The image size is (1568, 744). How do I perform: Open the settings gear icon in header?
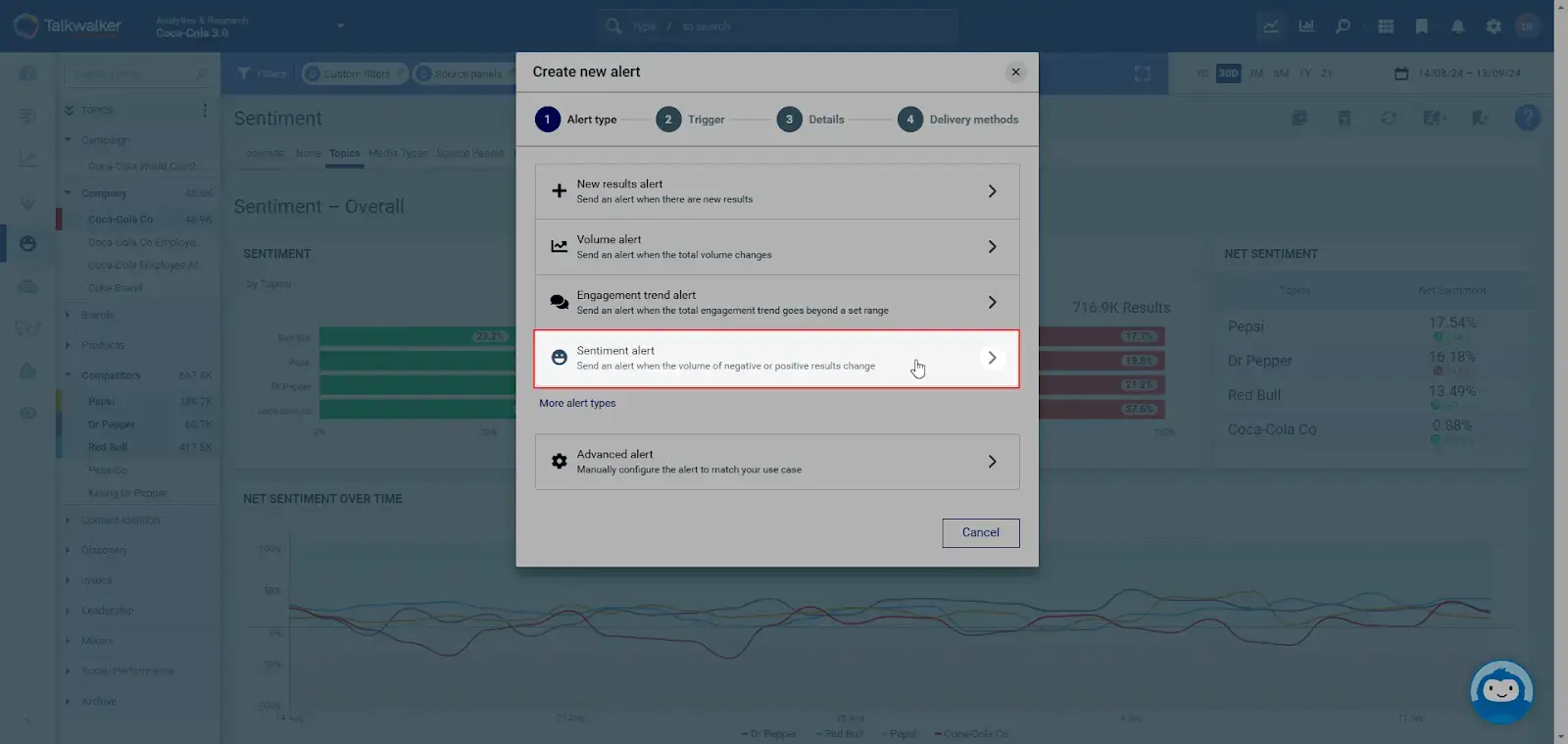point(1494,26)
